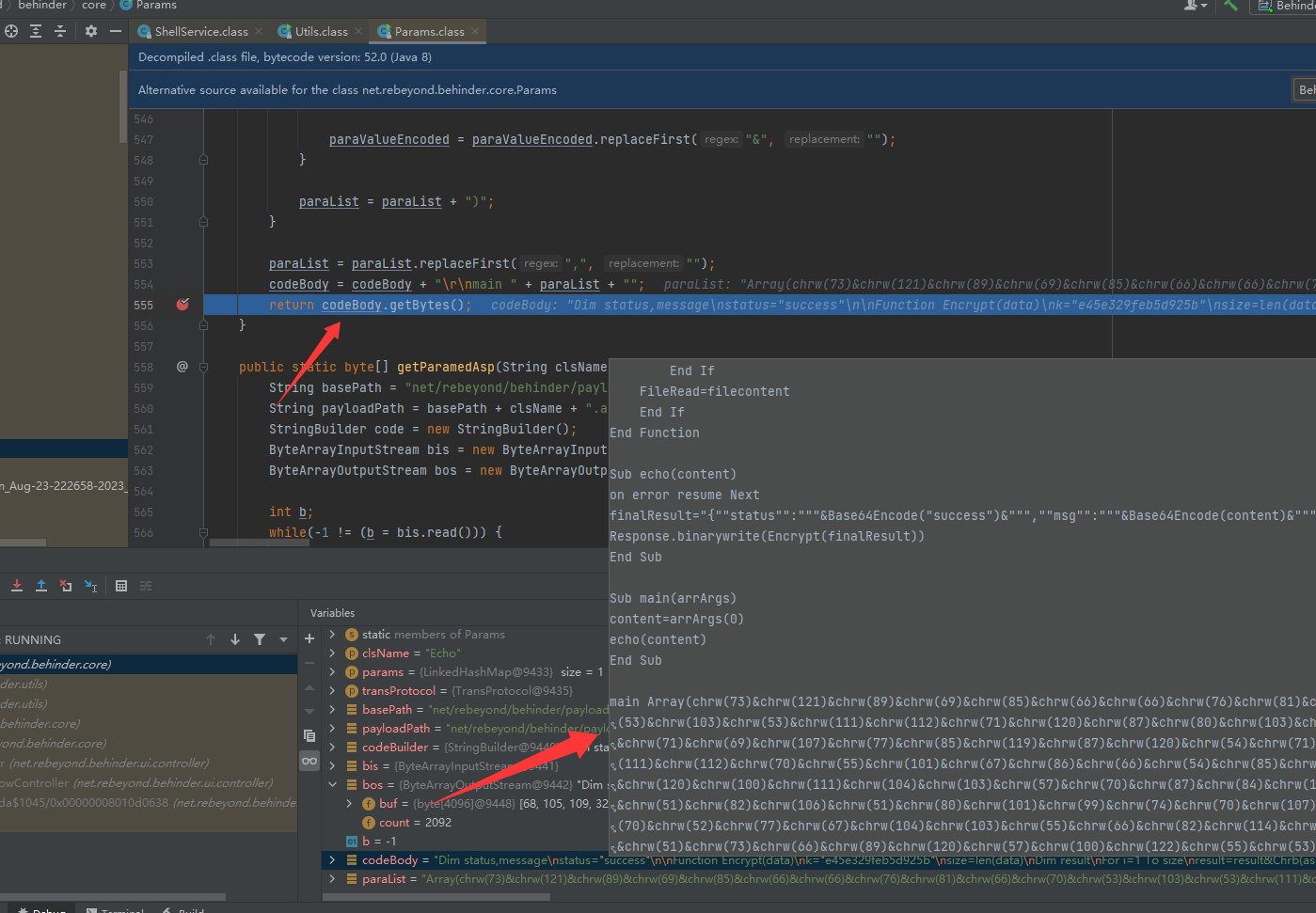This screenshot has width=1316, height=913.
Task: Click the Collapse All icon in project toolbar
Action: [x=60, y=31]
